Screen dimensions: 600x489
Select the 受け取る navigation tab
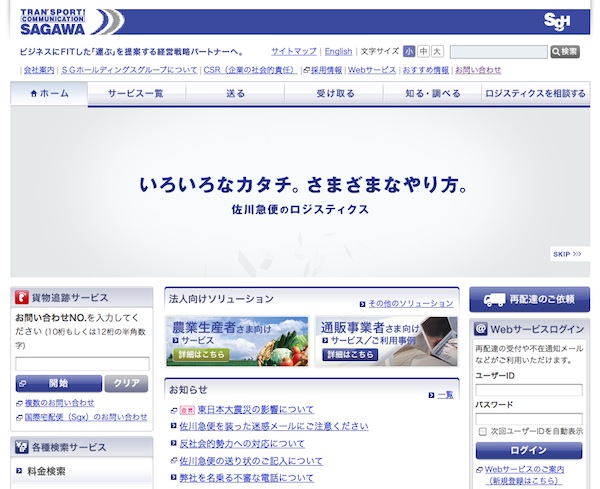click(336, 93)
